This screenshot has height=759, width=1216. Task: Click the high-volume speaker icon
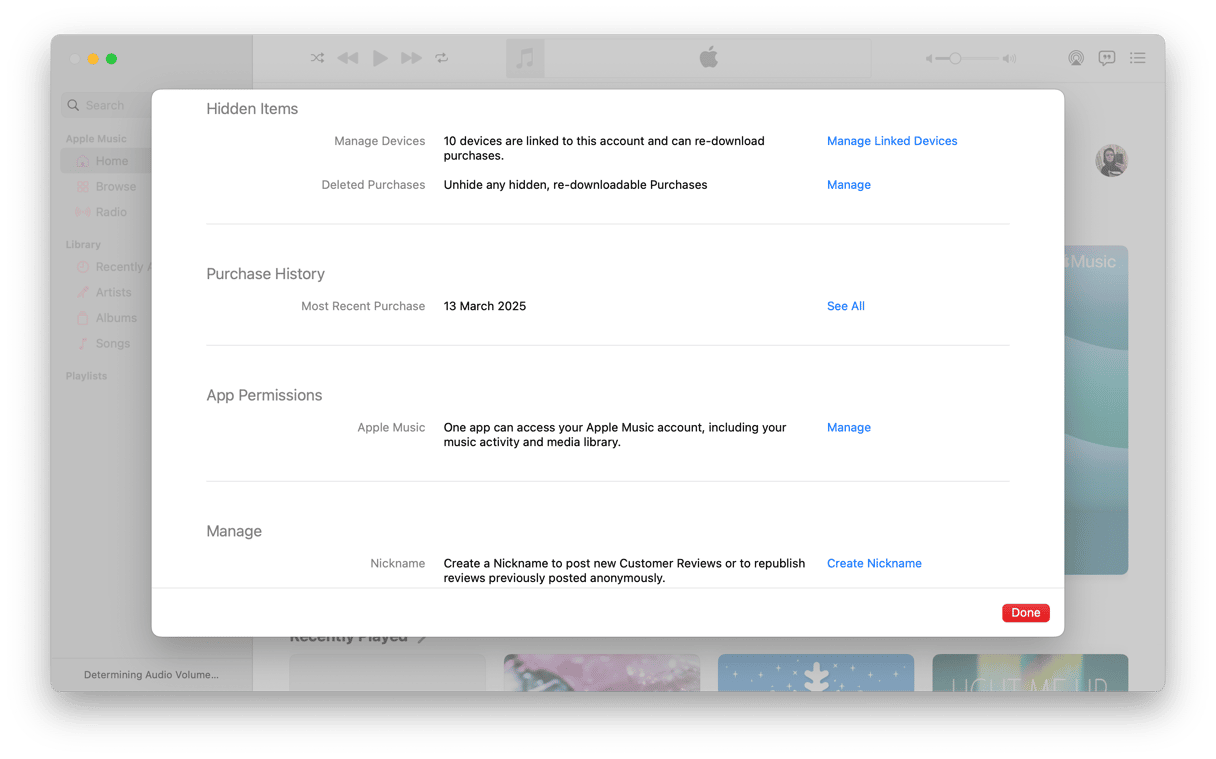click(x=1009, y=59)
